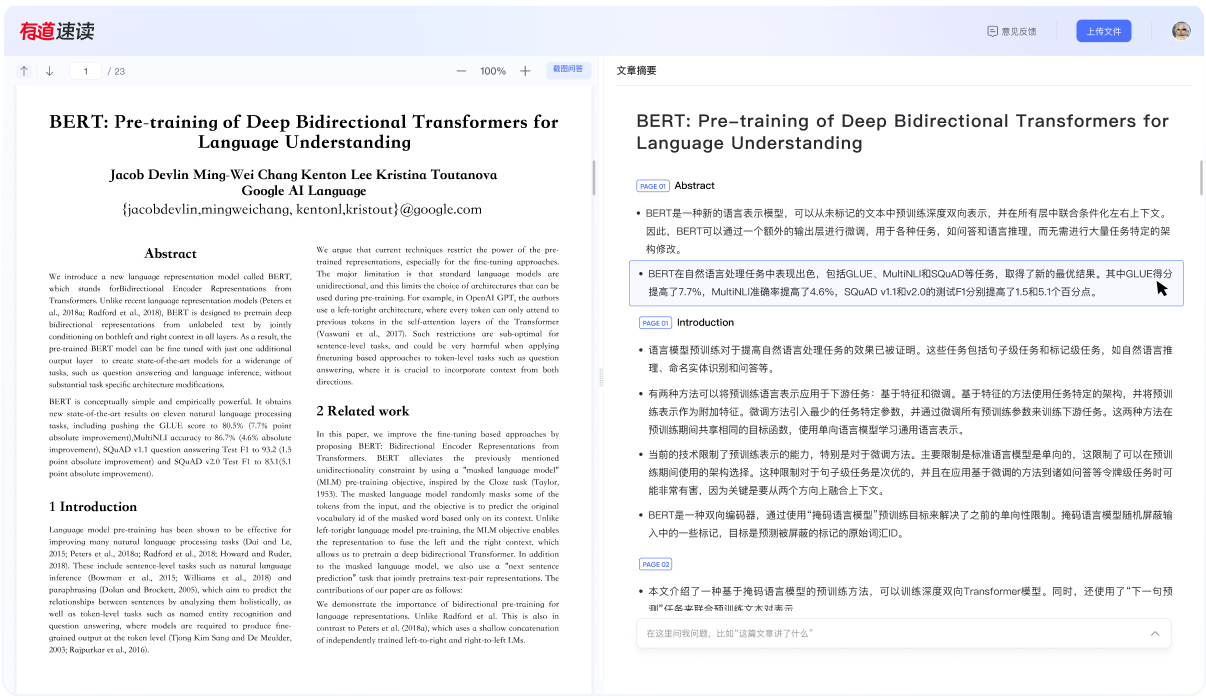Screen dimensions: 1206x696
Task: Select the 文章摘要 tab
Action: [637, 71]
